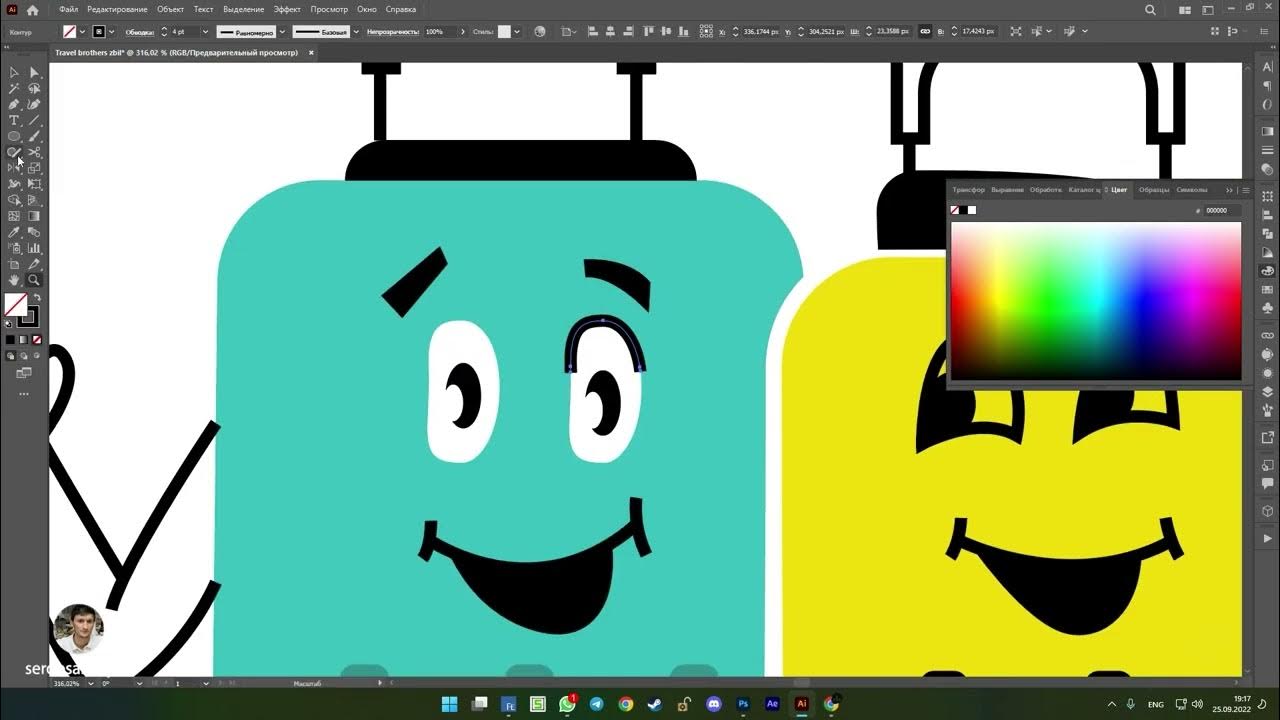1280x720 pixels.
Task: Select the Direct Selection tool
Action: pos(34,72)
